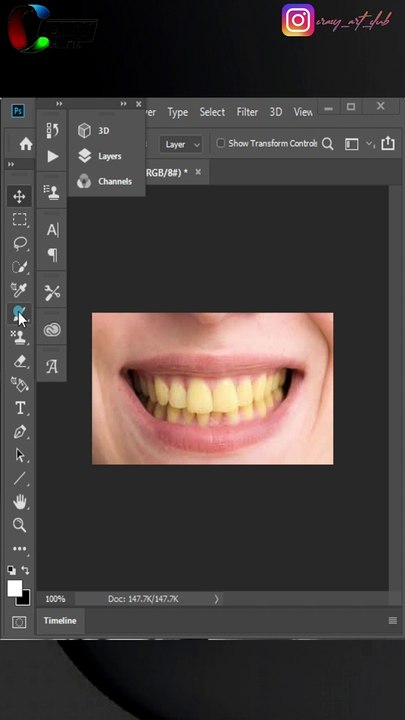Select the Eraser tool
Screen dimensions: 405x720
click(x=19, y=361)
